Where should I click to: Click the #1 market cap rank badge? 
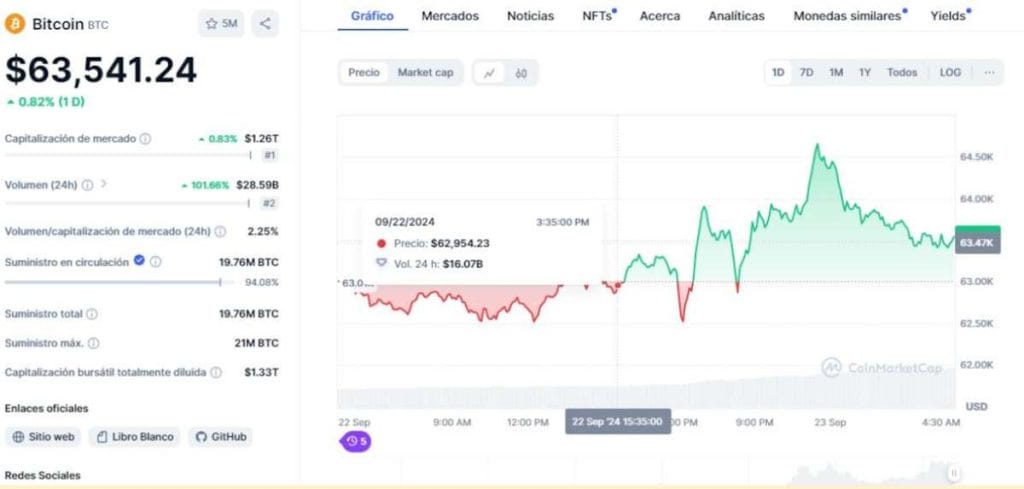pos(270,155)
